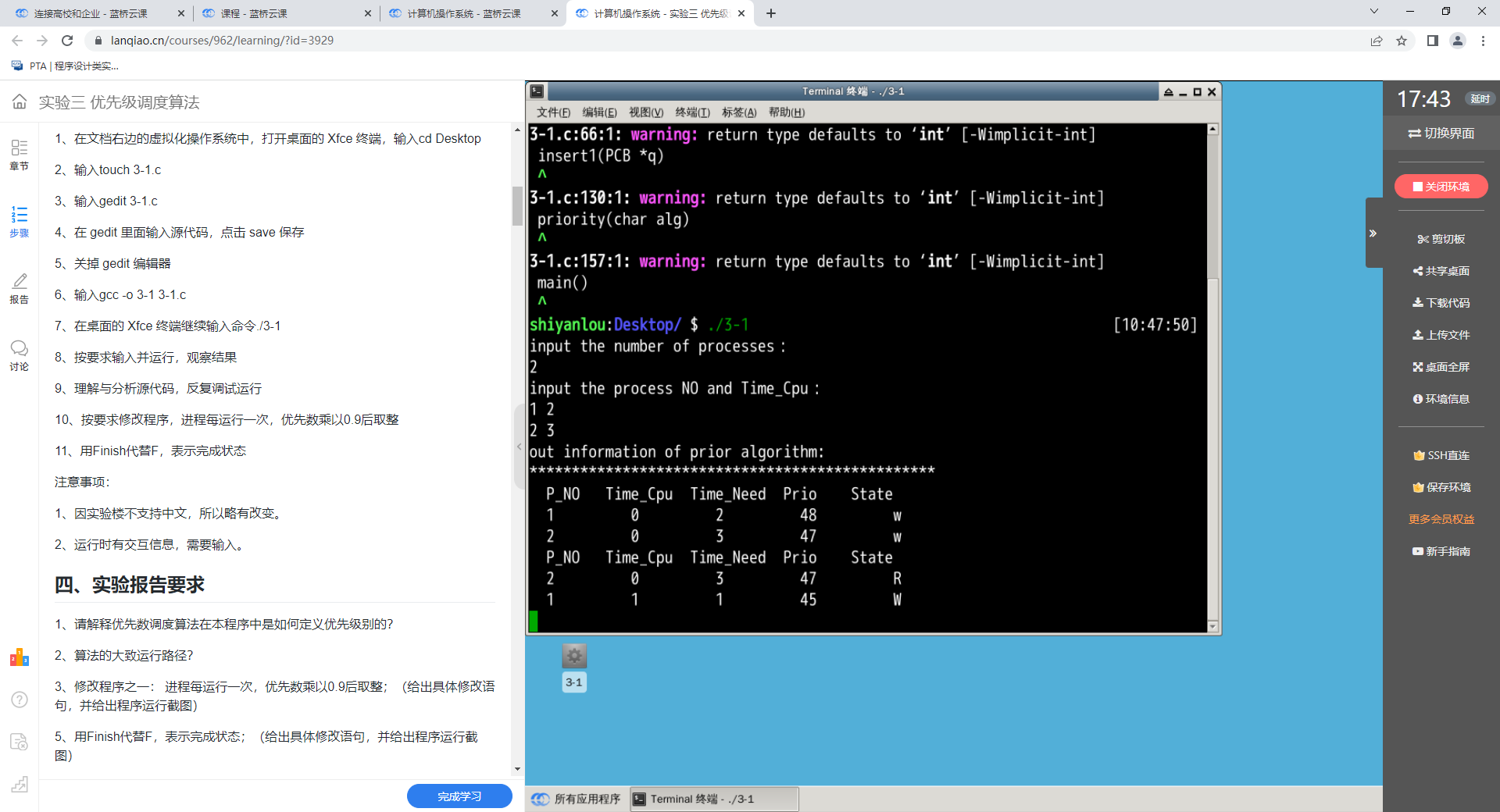Open the tab search dropdown arrow in Chrome
The width and height of the screenshot is (1500, 812).
click(x=1374, y=12)
